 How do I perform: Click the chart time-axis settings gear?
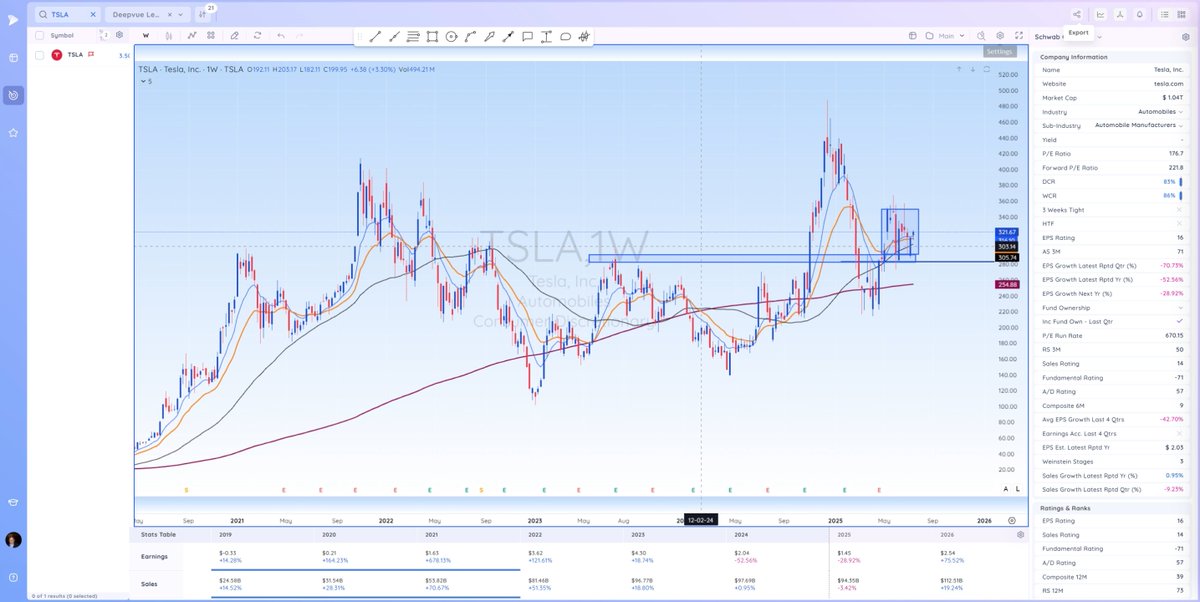(x=1013, y=521)
